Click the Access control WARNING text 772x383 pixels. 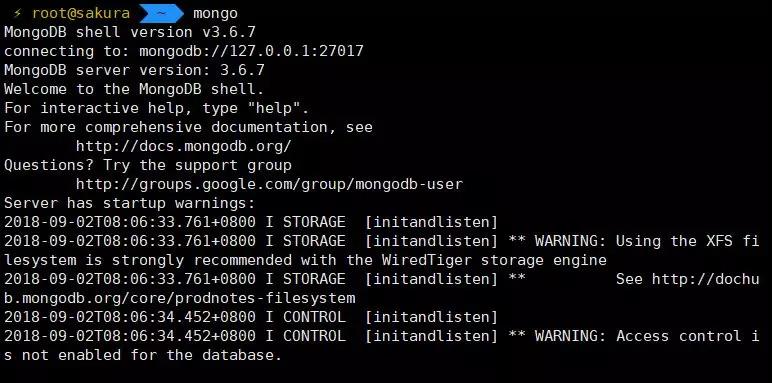[x=382, y=346]
